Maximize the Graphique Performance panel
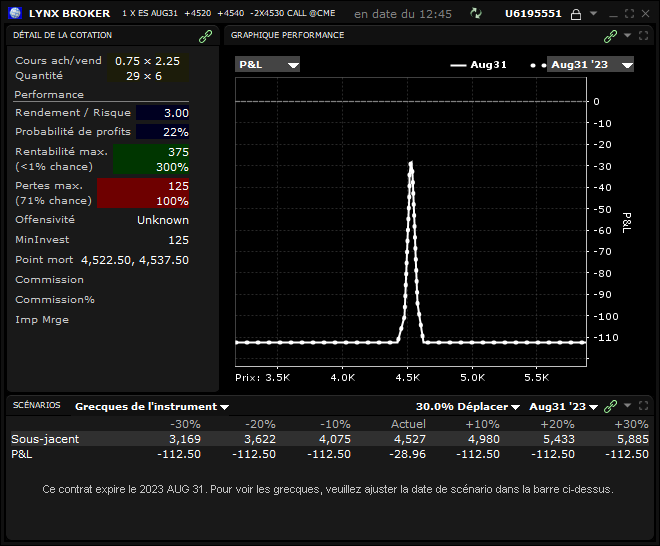This screenshot has width=660, height=546. tap(643, 35)
